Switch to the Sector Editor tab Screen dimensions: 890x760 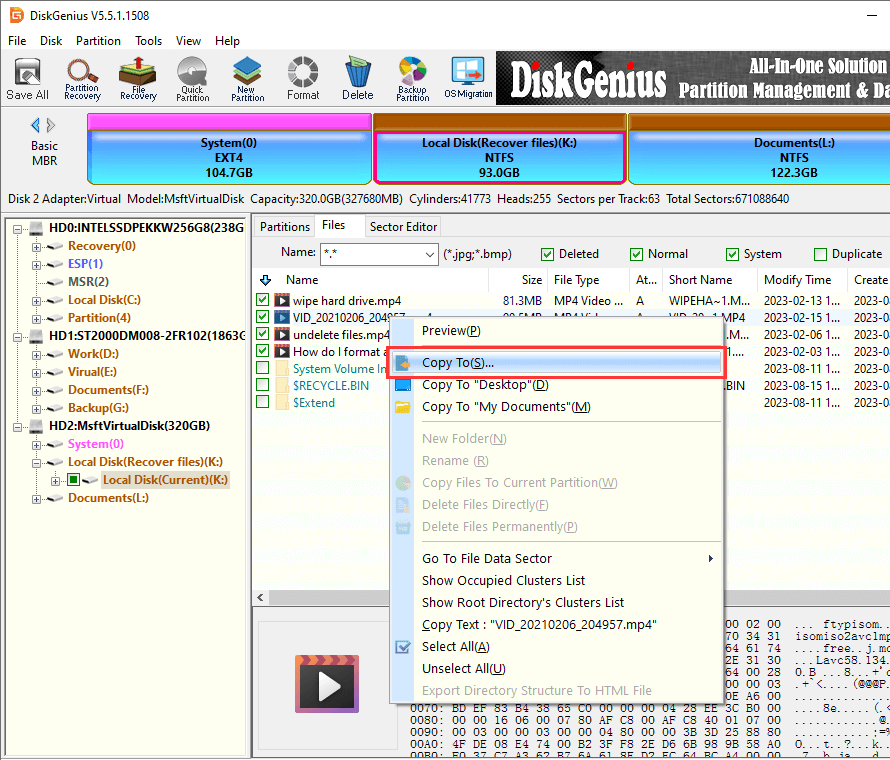point(404,227)
